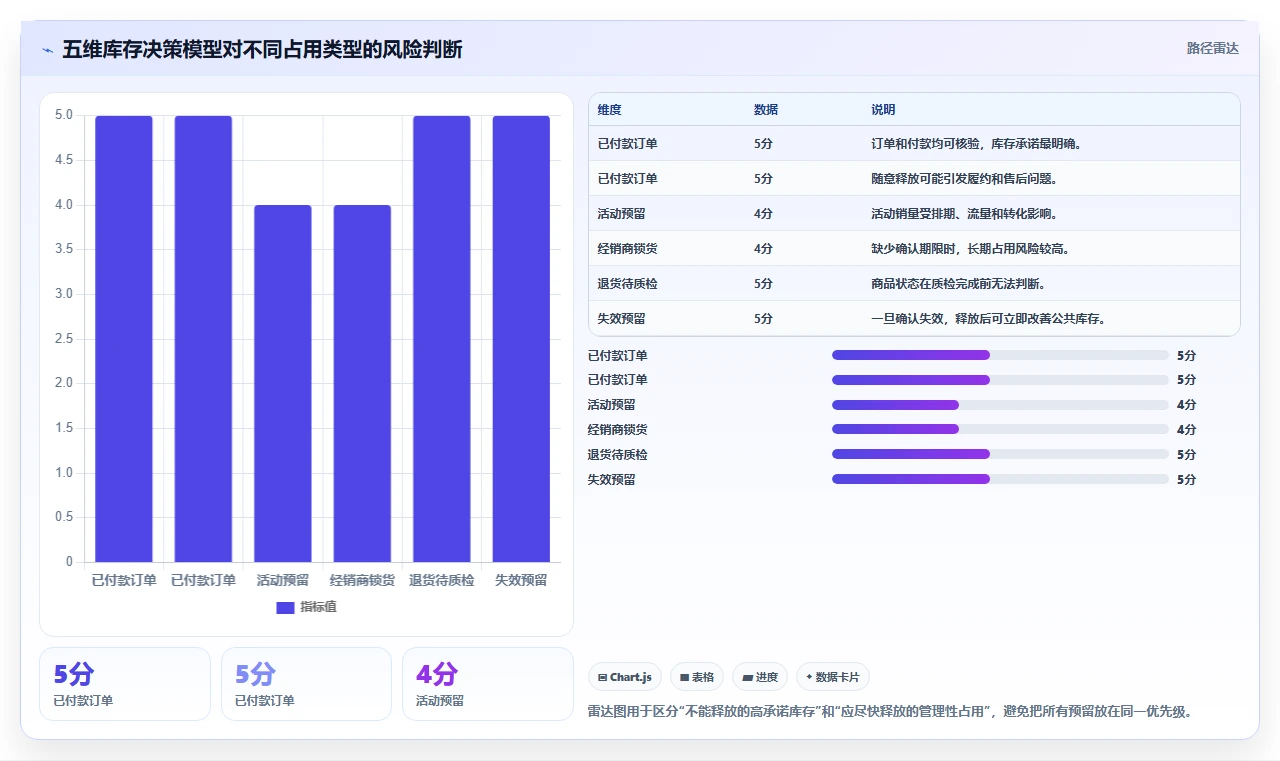Viewport: 1280px width, 761px height.
Task: Click the 经销商锁货 bar in the chart
Action: tap(362, 383)
